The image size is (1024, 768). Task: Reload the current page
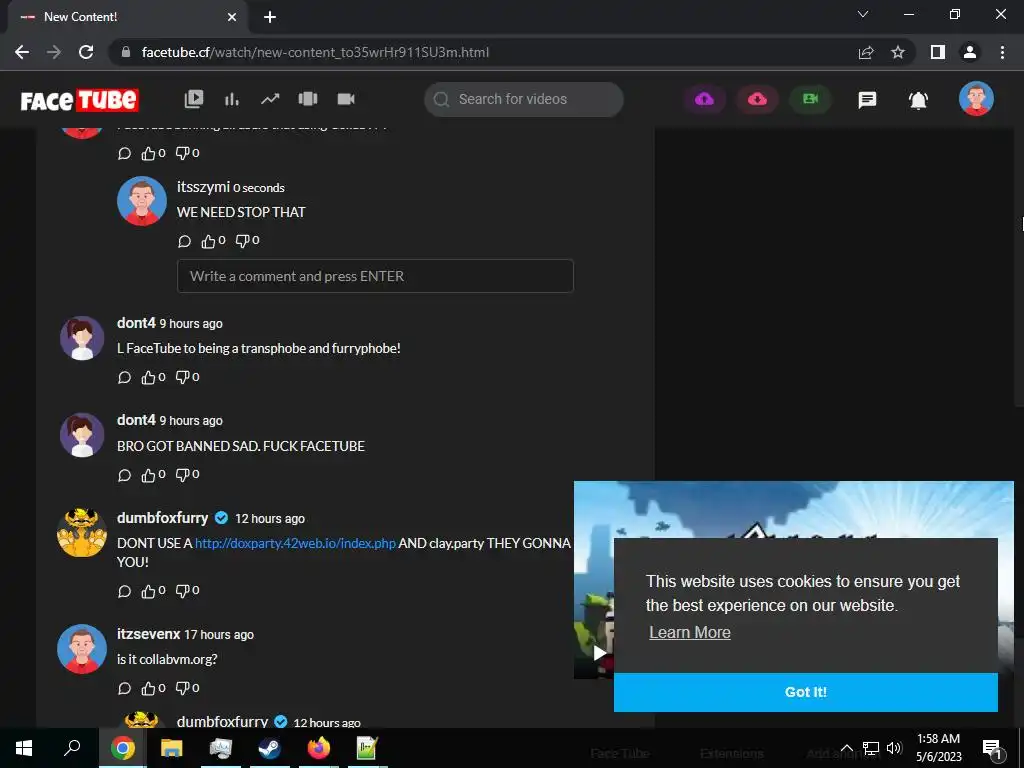tap(86, 52)
